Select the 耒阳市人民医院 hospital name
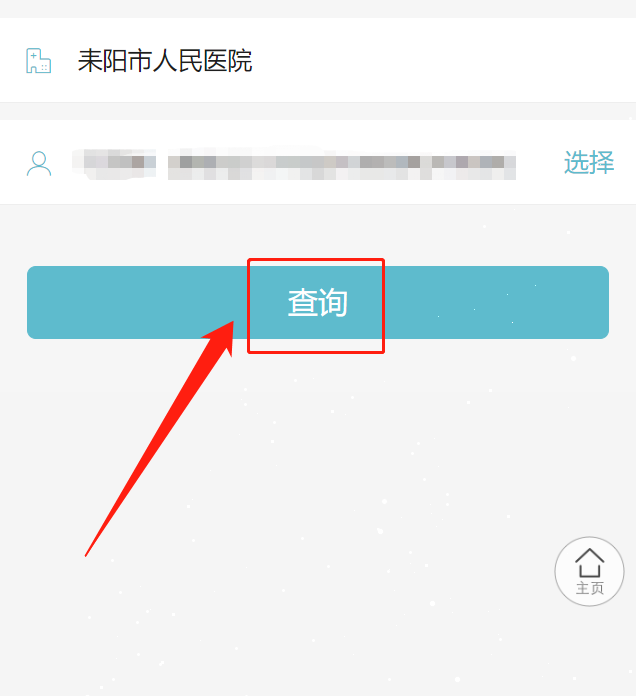Viewport: 636px width, 696px height. point(165,61)
